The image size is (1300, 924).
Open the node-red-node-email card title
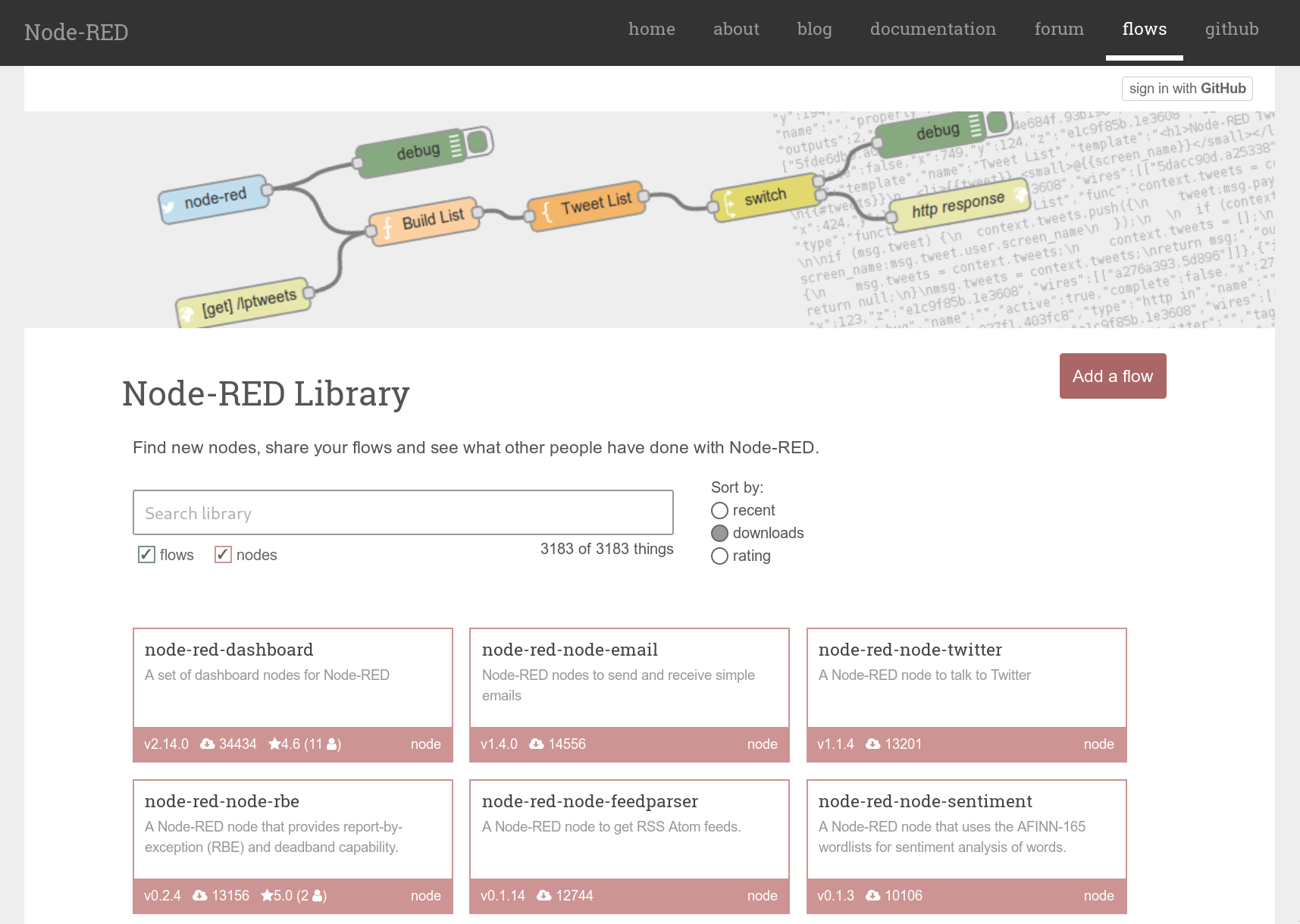coord(570,650)
